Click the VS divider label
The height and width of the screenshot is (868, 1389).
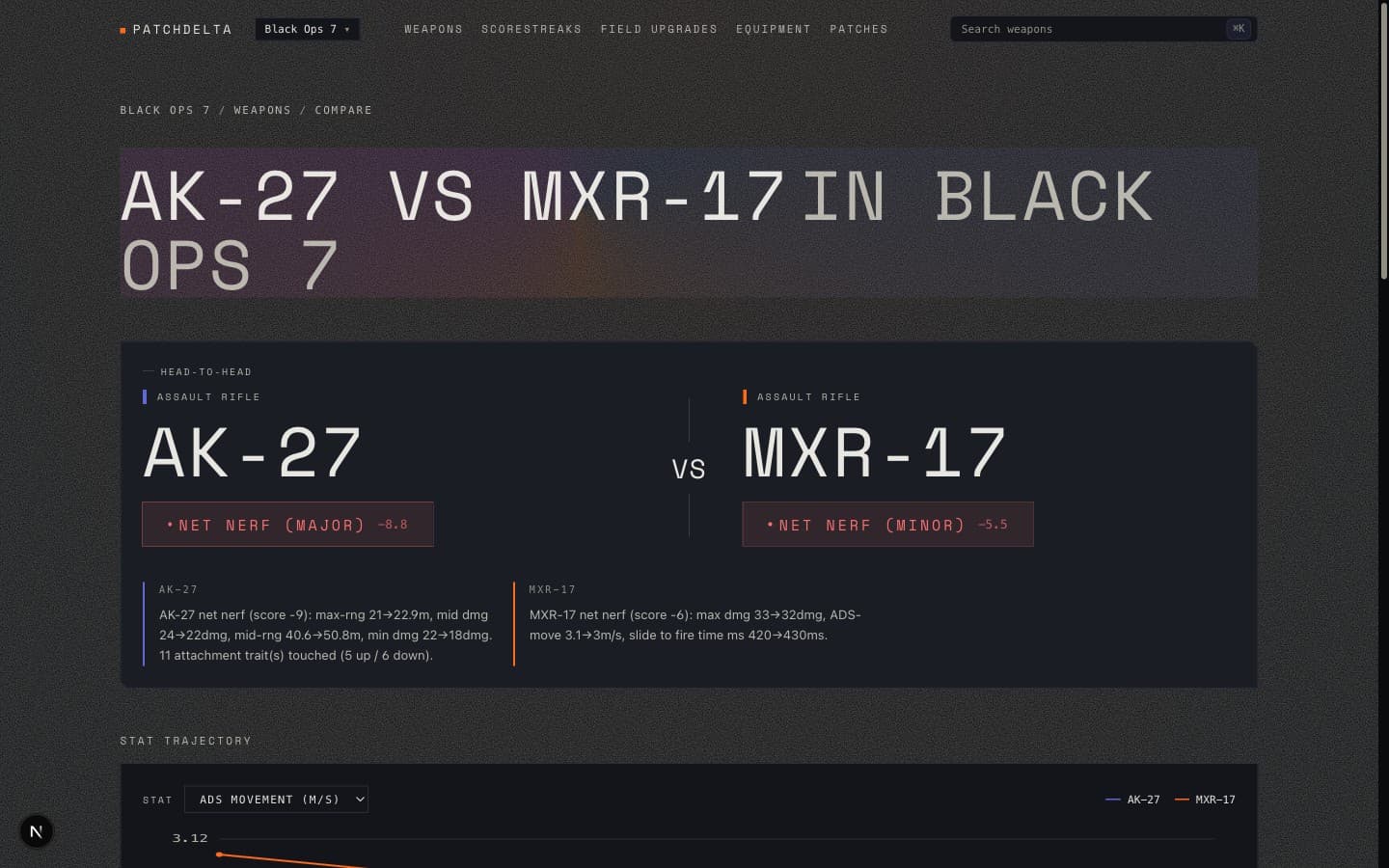689,470
